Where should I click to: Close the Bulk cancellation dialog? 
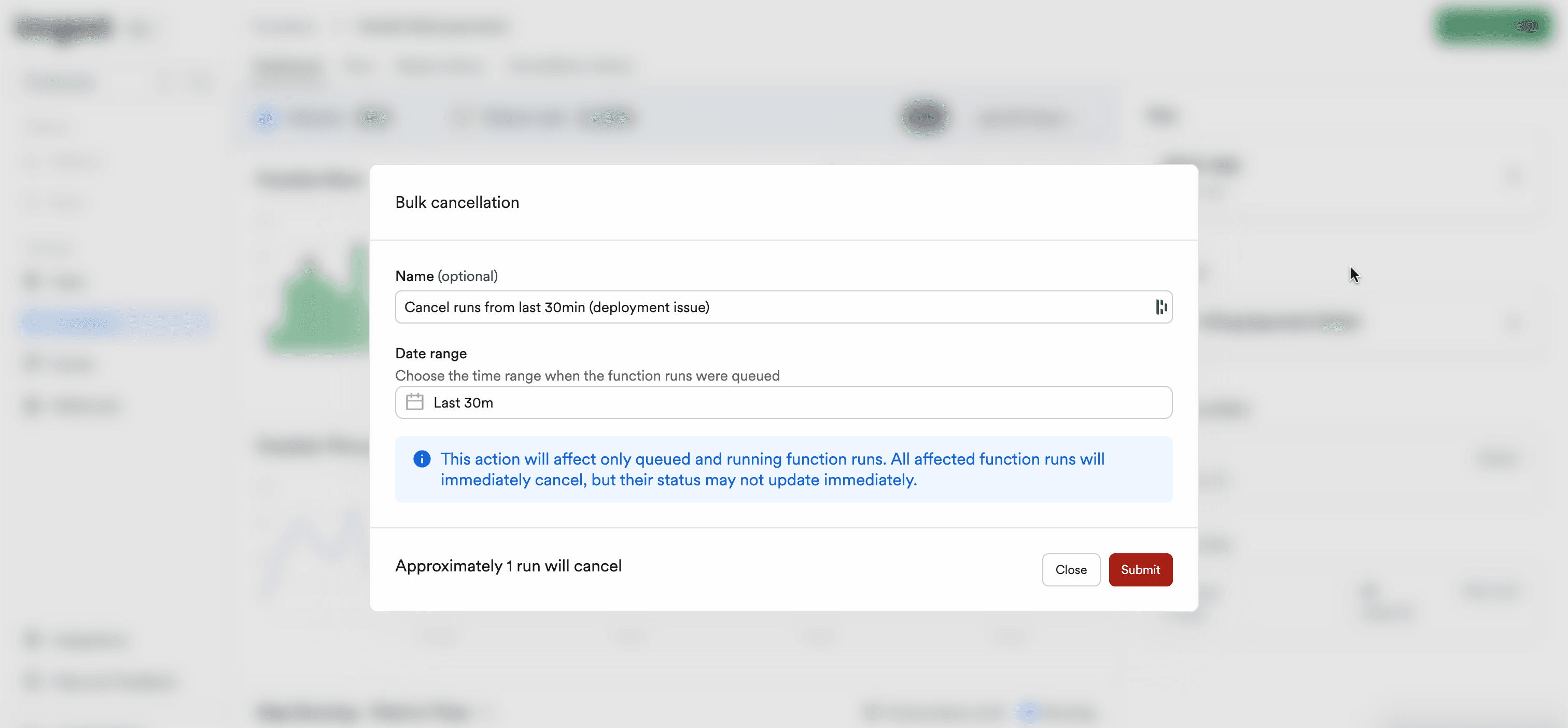click(x=1071, y=570)
